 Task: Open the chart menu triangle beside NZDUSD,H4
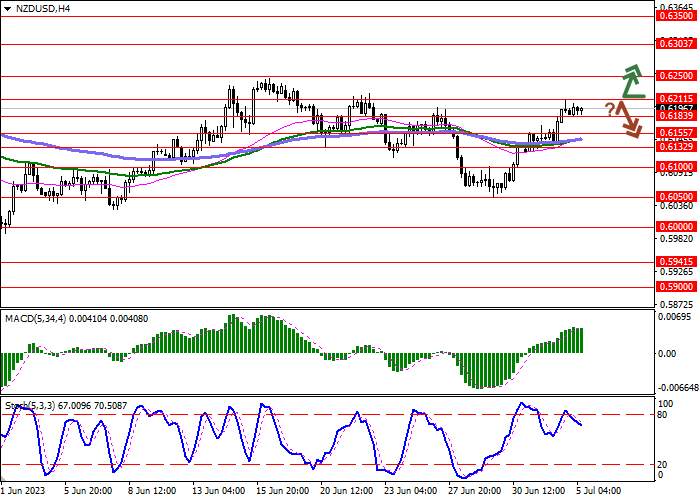click(7, 8)
